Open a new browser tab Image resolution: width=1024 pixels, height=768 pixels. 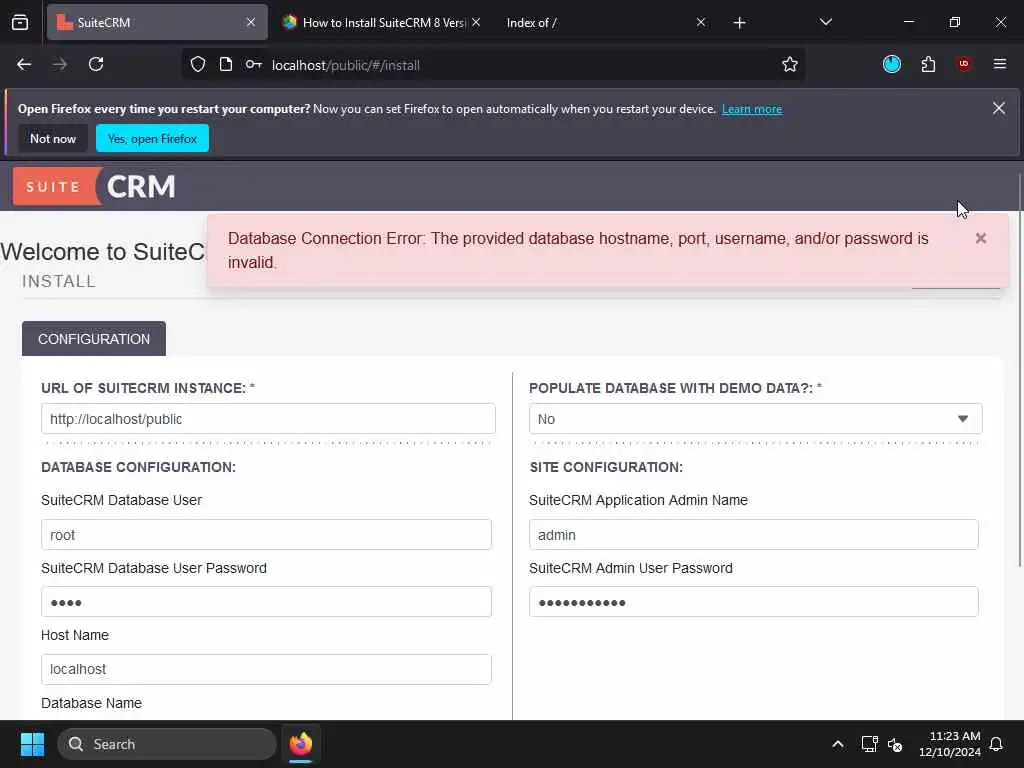[739, 23]
